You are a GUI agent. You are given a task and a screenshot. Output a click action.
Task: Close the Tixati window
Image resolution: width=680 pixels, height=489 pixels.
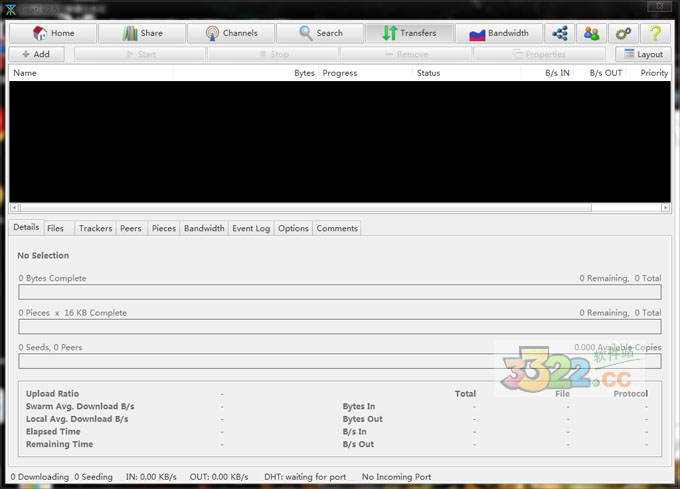tap(659, 6)
